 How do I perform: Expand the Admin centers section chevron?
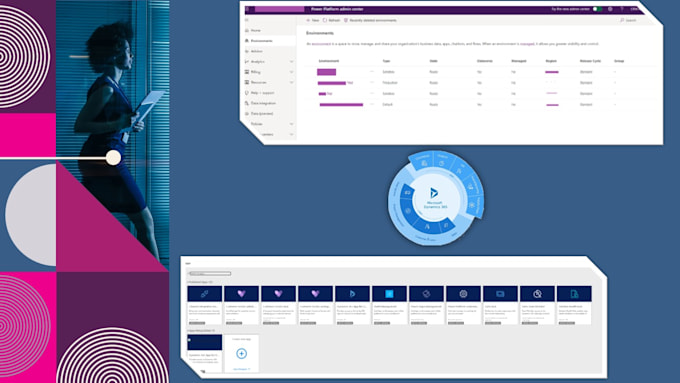click(x=291, y=134)
